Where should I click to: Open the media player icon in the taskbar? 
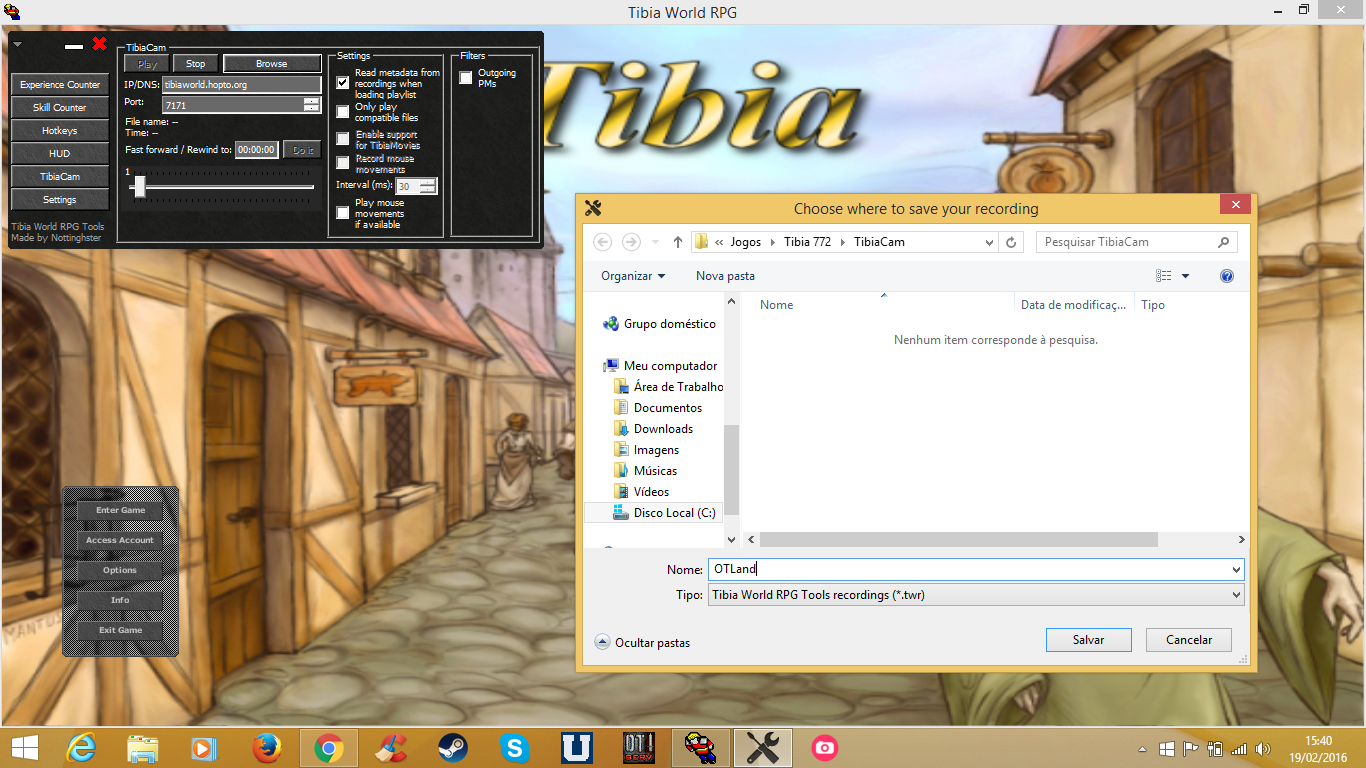(204, 748)
